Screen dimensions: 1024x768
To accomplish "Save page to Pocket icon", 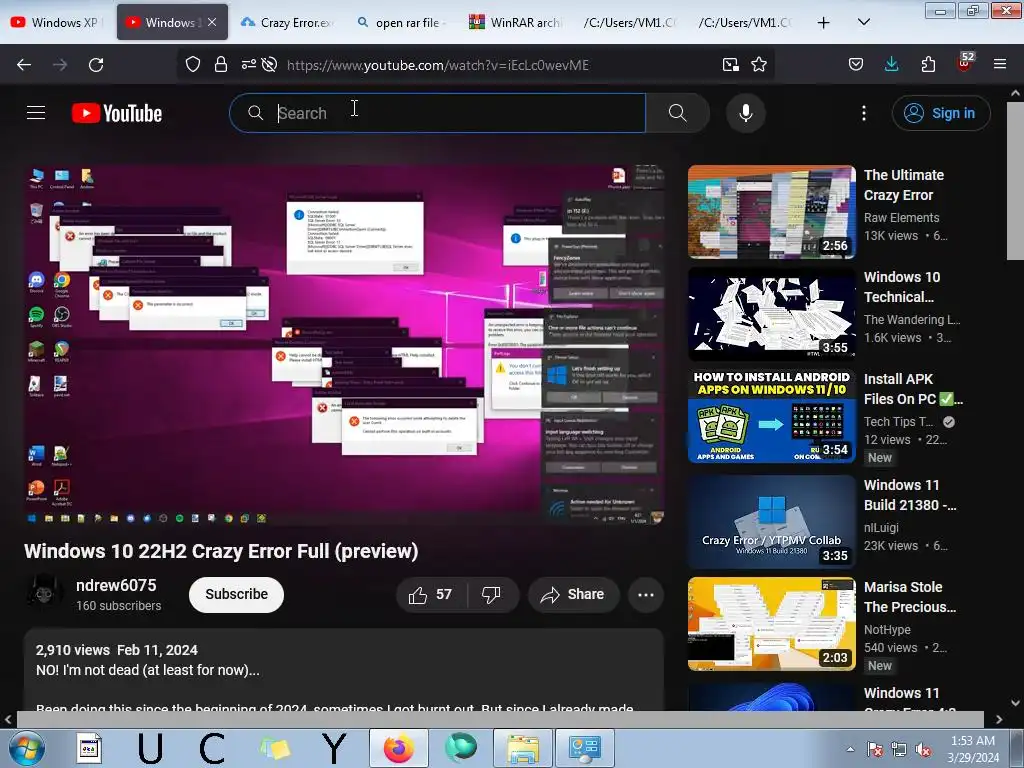I will tap(856, 65).
